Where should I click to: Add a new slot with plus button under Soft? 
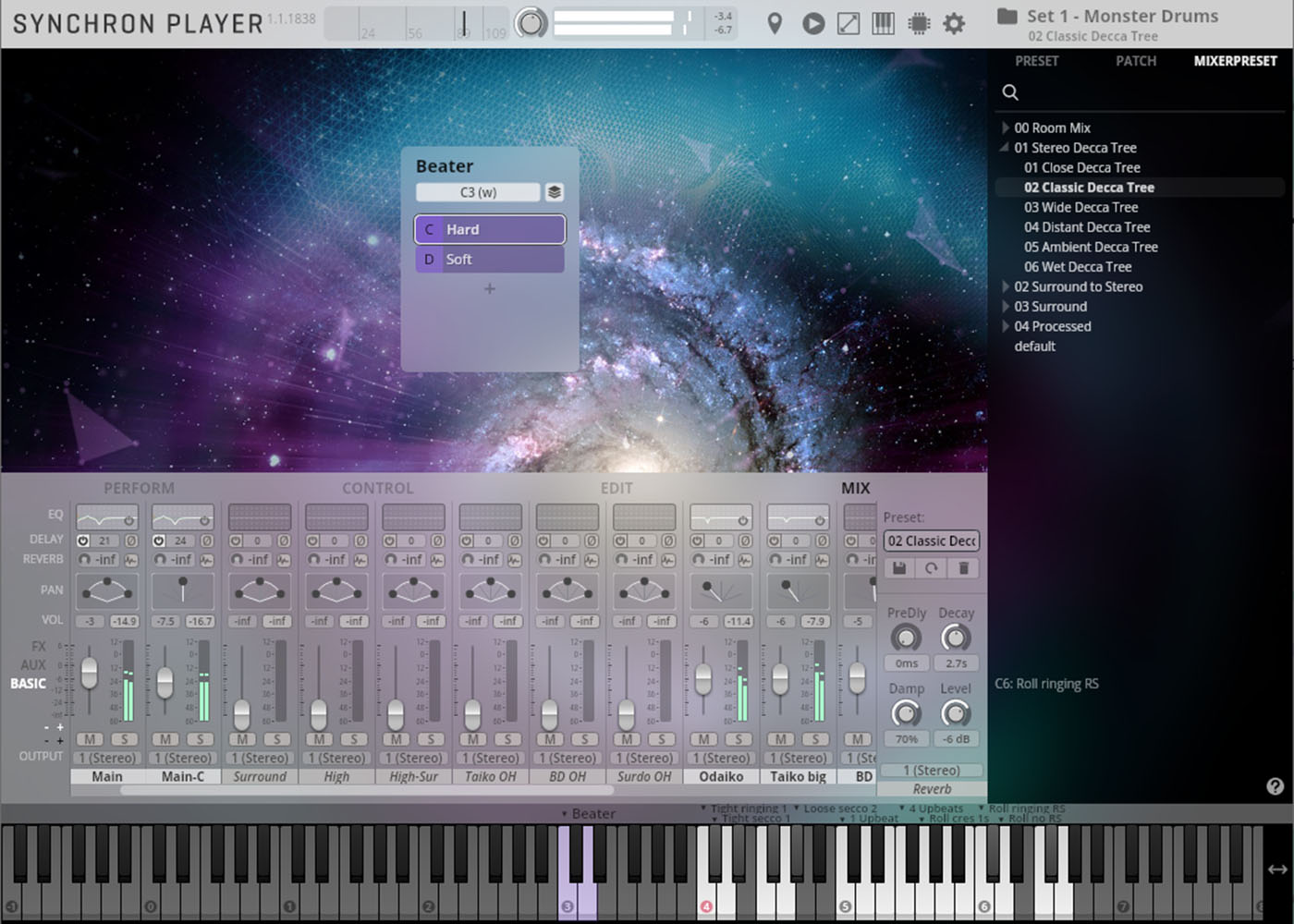pyautogui.click(x=490, y=289)
